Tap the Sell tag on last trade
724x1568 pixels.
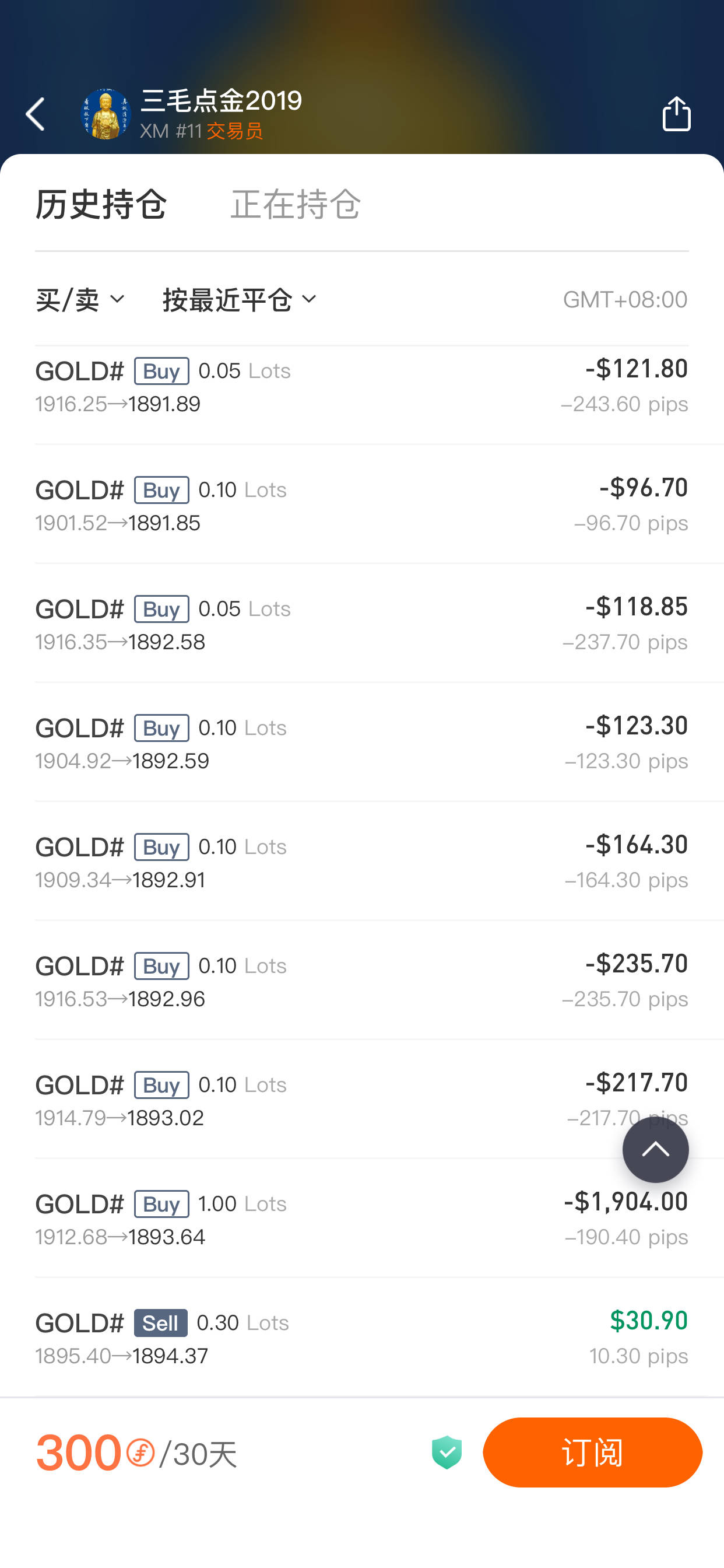[161, 1322]
